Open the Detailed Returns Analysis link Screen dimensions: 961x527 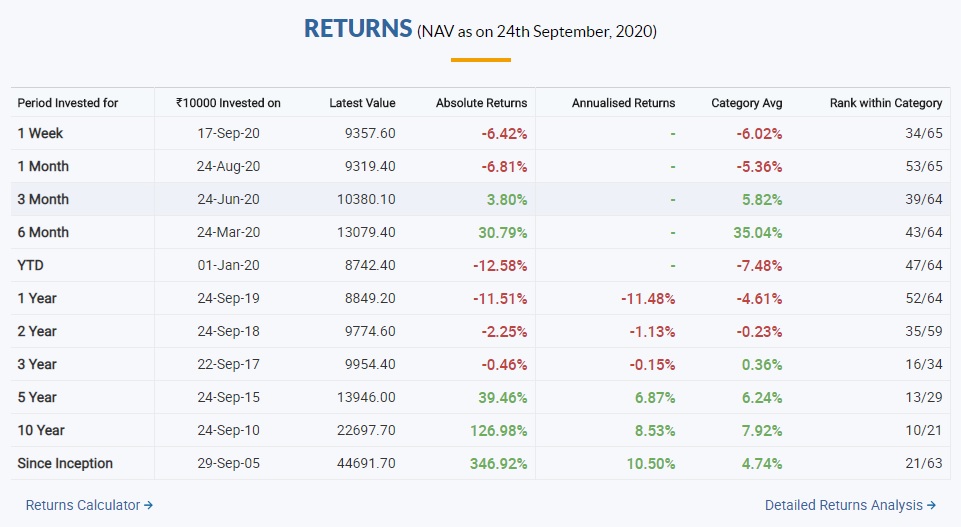[x=843, y=505]
